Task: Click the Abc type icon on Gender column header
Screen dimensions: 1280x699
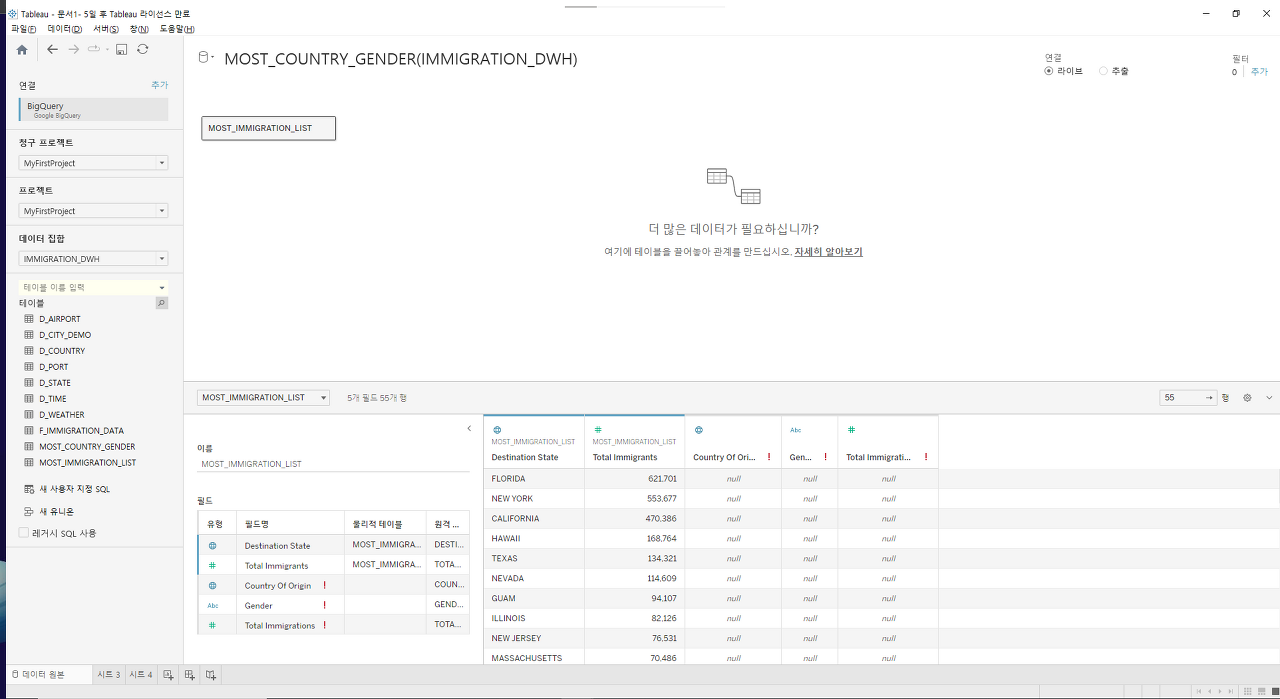Action: point(796,430)
